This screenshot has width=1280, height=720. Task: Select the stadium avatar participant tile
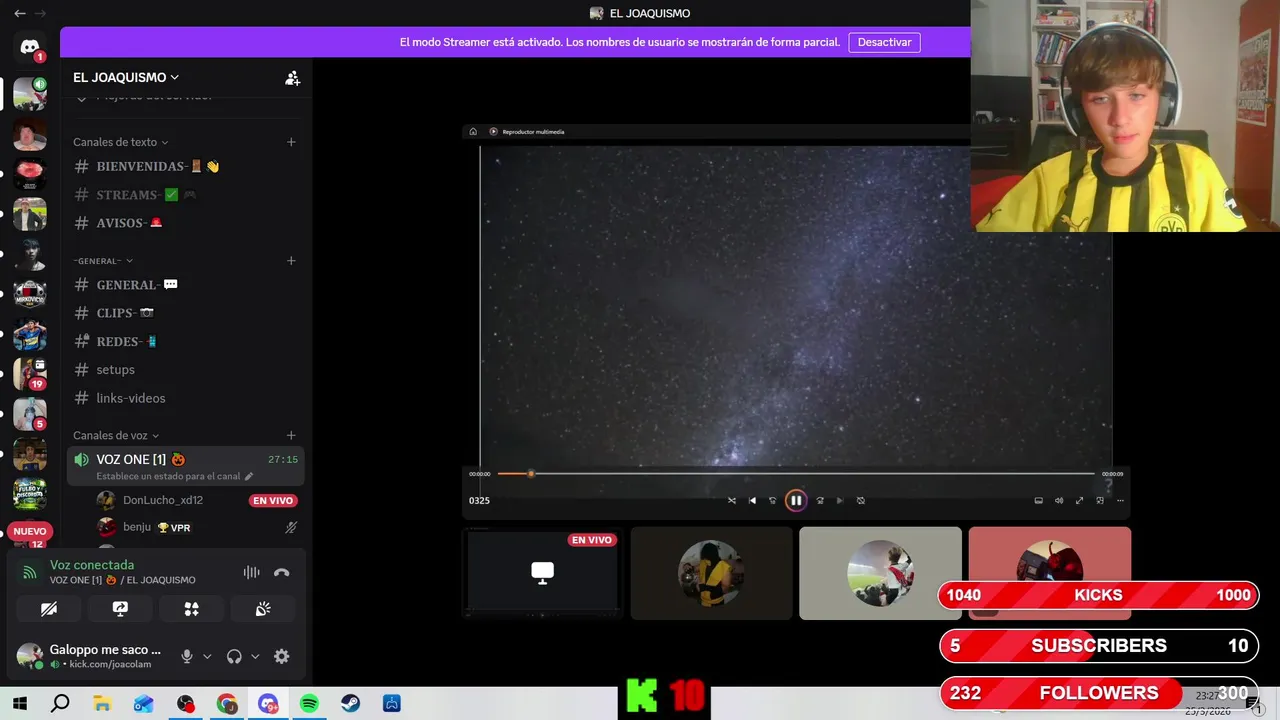coord(880,573)
